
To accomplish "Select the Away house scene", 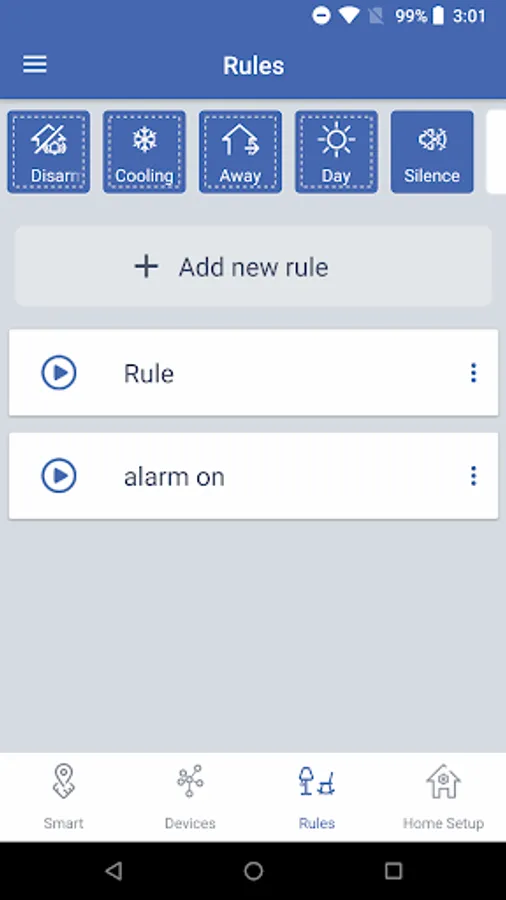I will [x=240, y=152].
